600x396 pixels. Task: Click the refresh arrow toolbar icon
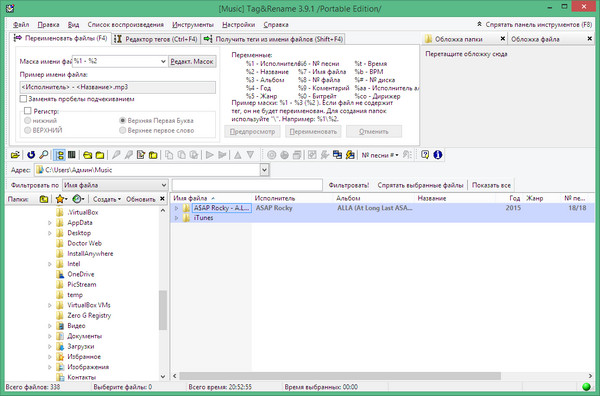(x=31, y=155)
